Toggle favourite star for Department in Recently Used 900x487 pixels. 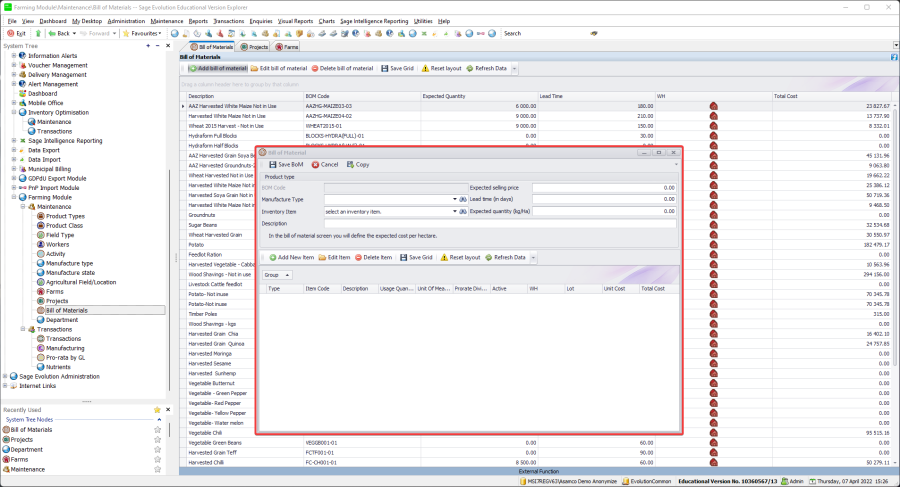click(x=157, y=449)
